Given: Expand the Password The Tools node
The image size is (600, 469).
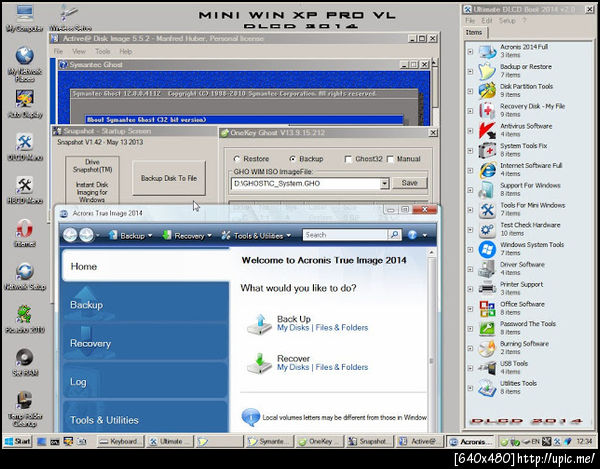Looking at the screenshot, I should coord(470,328).
